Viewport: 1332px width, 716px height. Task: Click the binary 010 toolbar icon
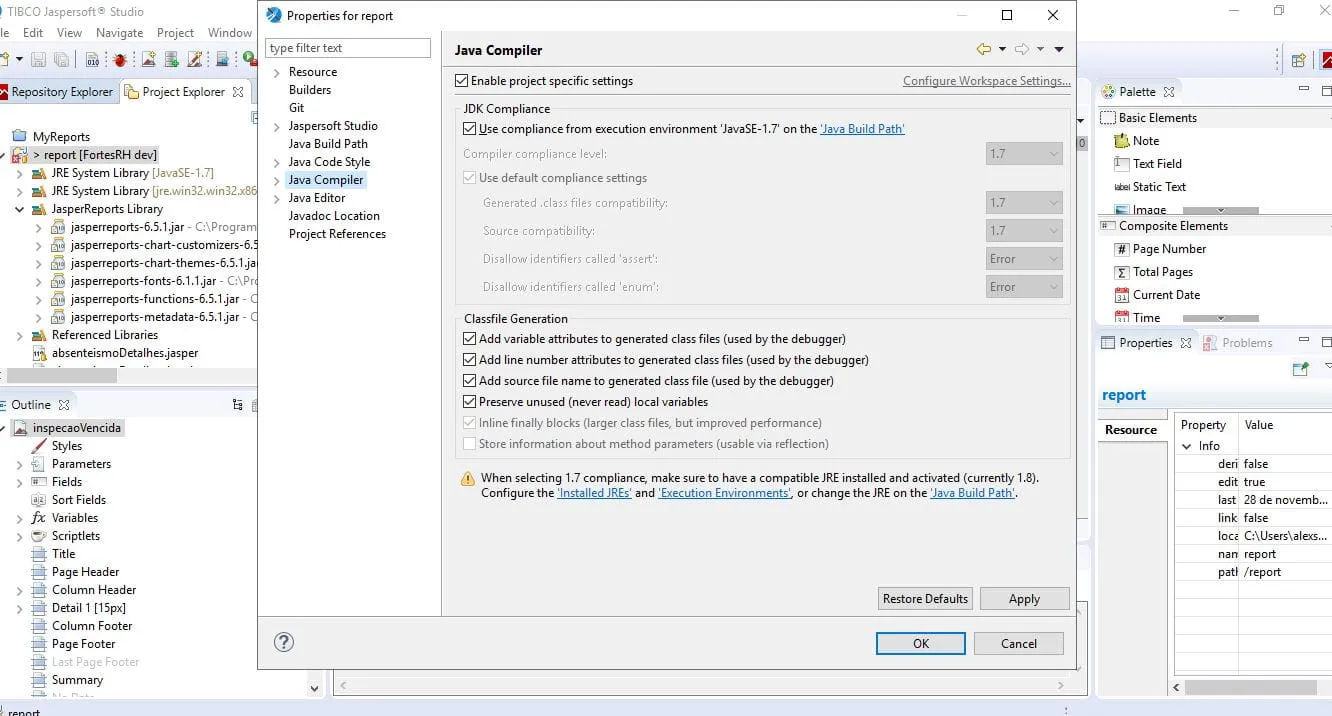click(x=92, y=60)
